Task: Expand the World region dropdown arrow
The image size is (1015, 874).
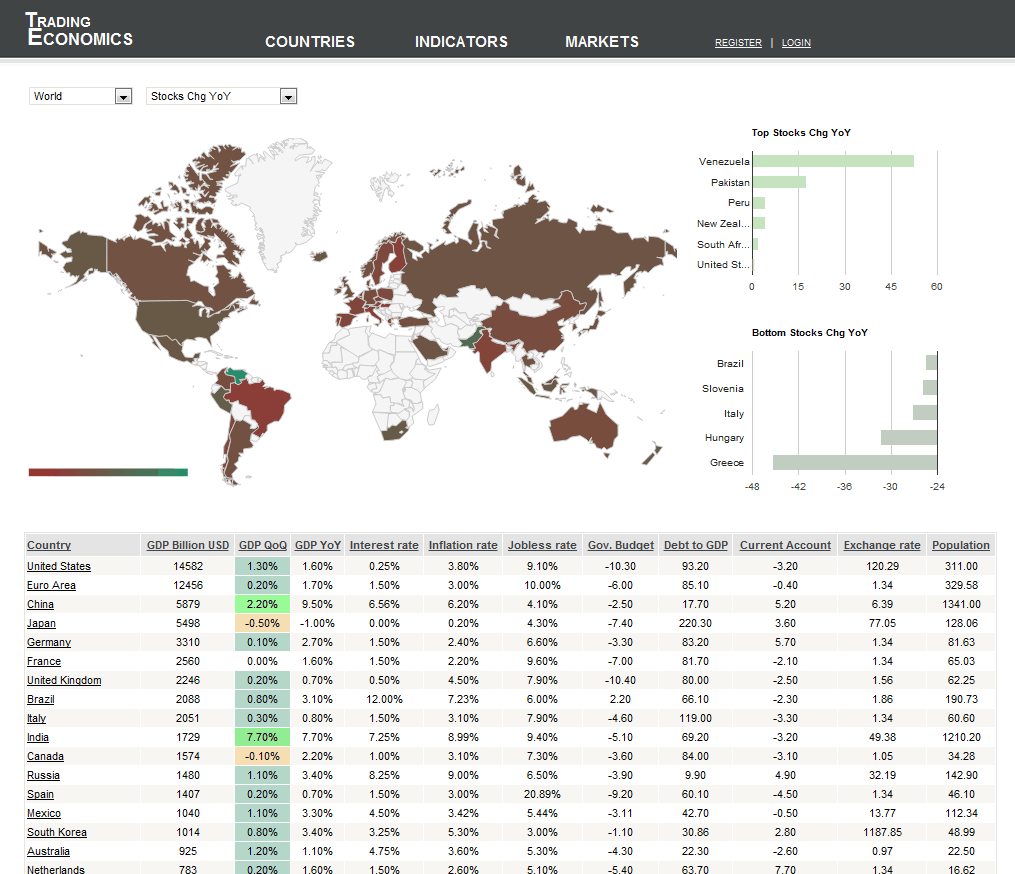Action: pos(123,96)
